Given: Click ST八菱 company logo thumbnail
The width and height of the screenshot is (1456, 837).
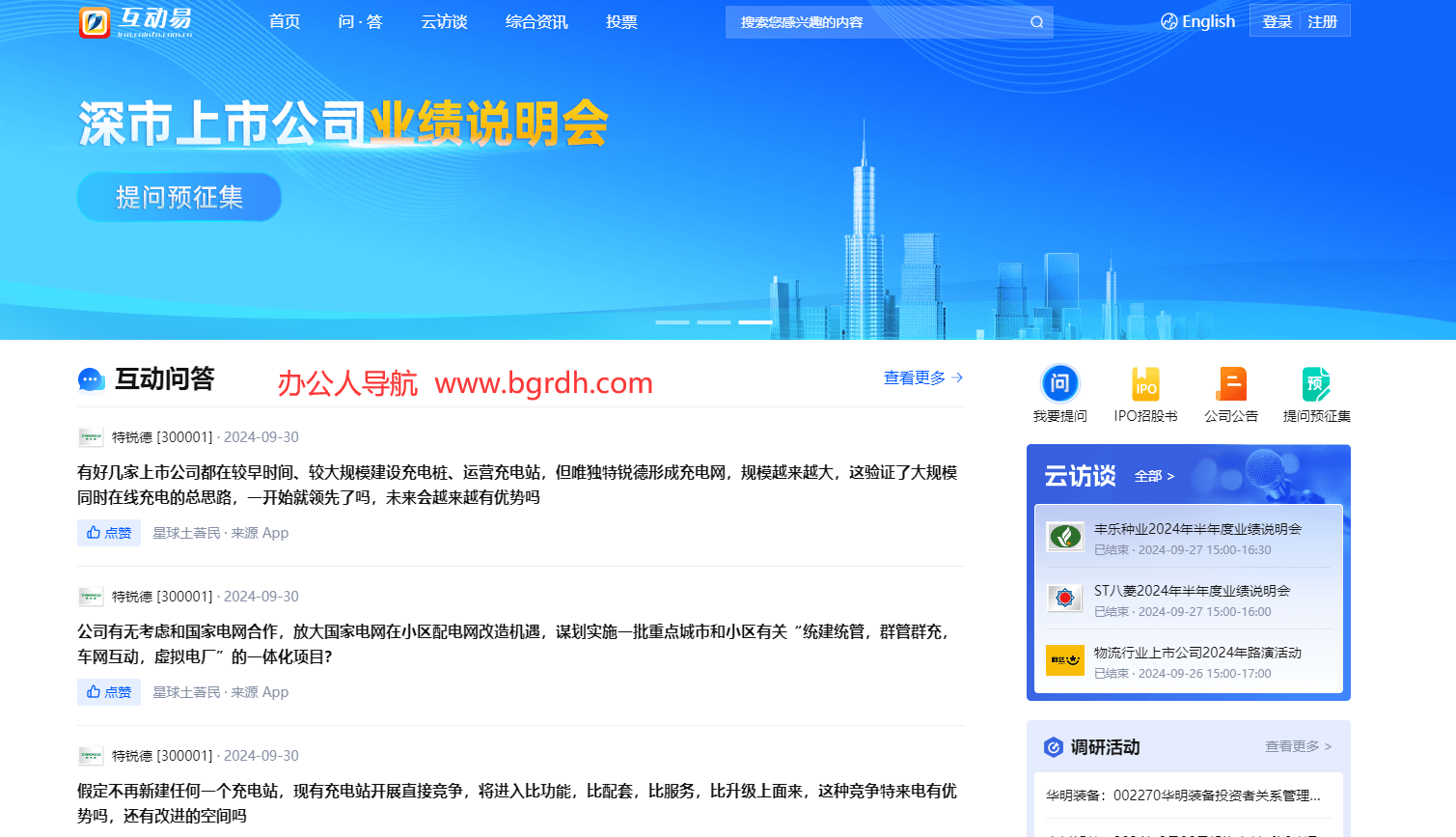Looking at the screenshot, I should pos(1065,599).
